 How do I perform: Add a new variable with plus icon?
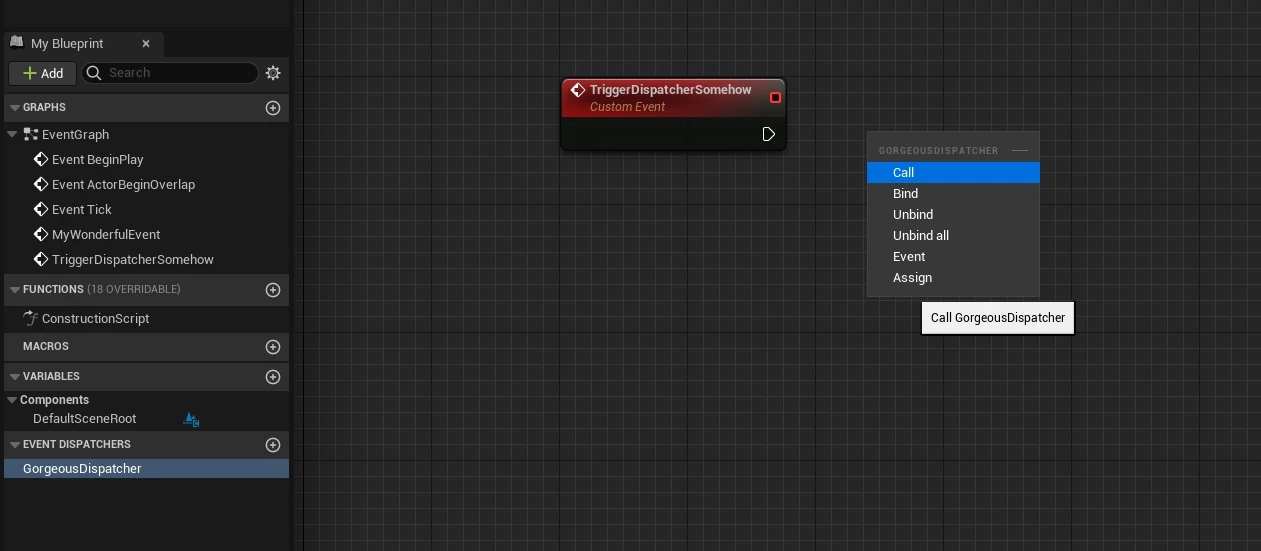tap(273, 377)
